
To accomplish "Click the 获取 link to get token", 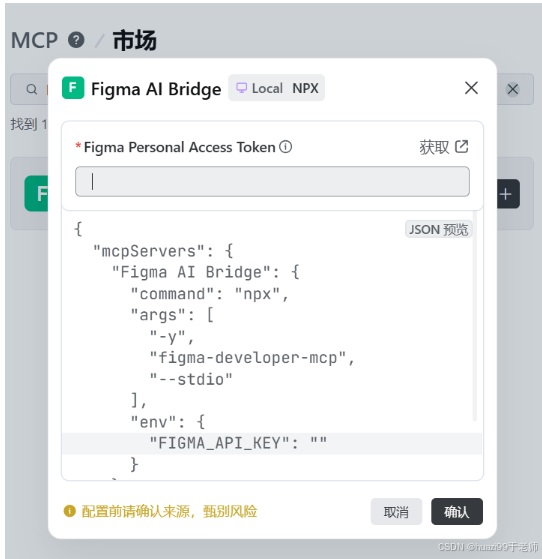I will 434,147.
